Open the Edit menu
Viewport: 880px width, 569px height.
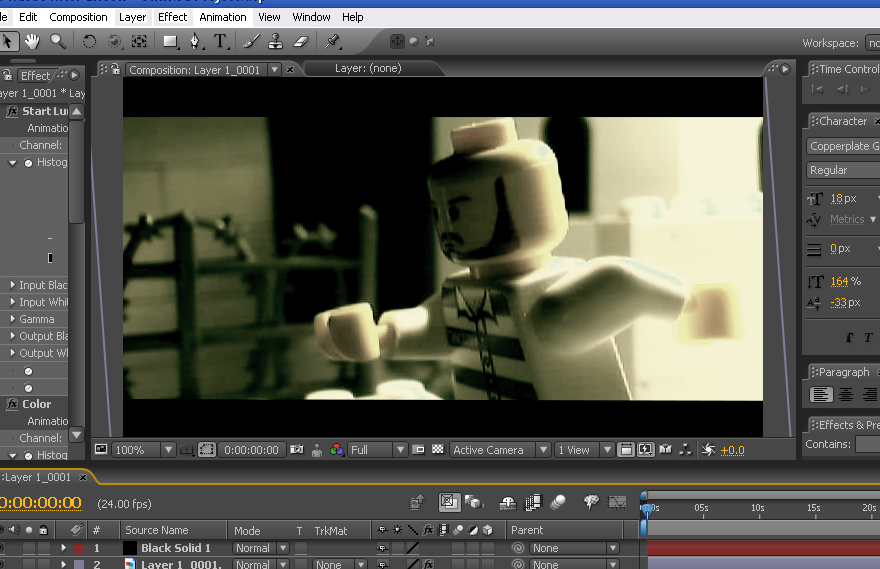click(x=28, y=17)
